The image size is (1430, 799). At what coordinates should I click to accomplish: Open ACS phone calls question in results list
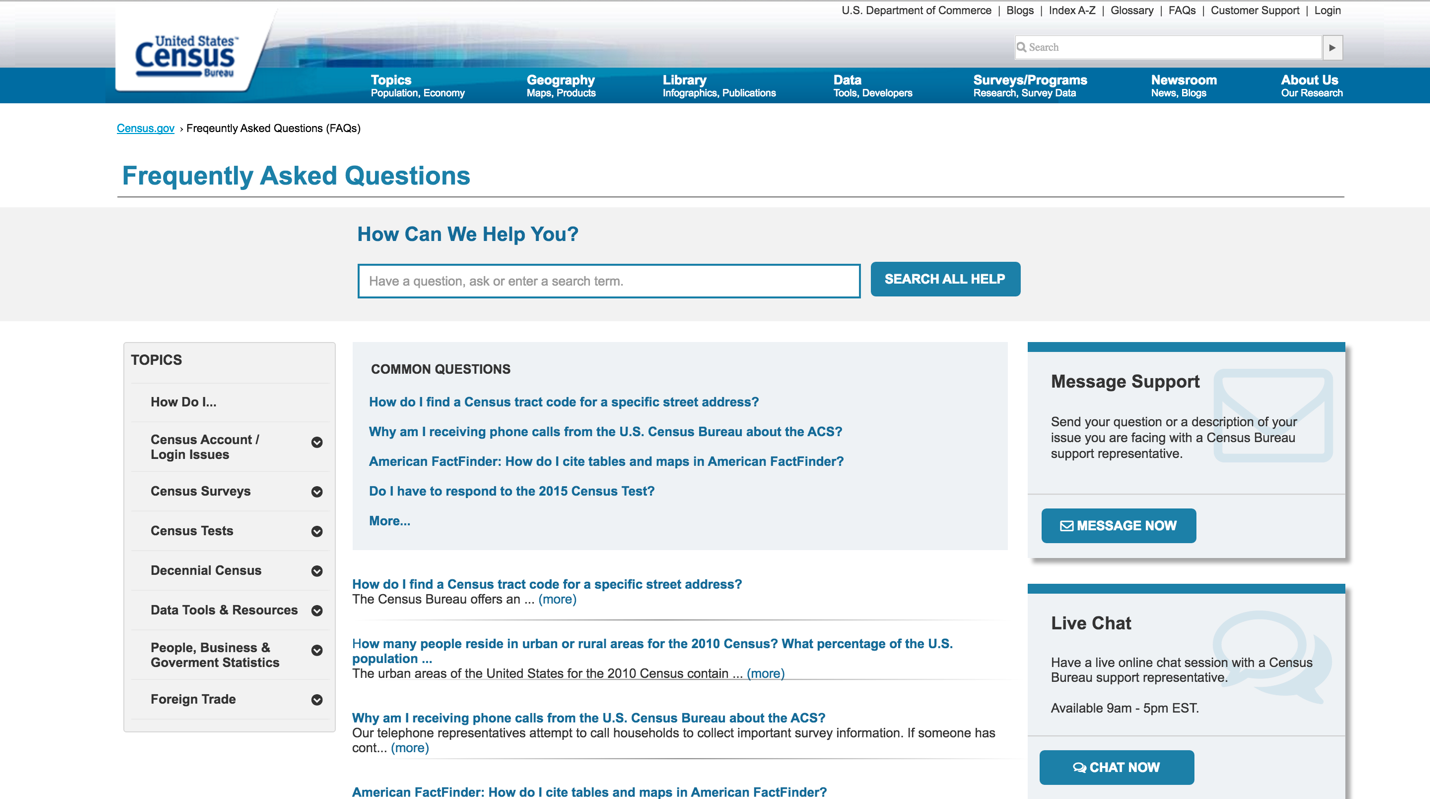click(x=589, y=718)
